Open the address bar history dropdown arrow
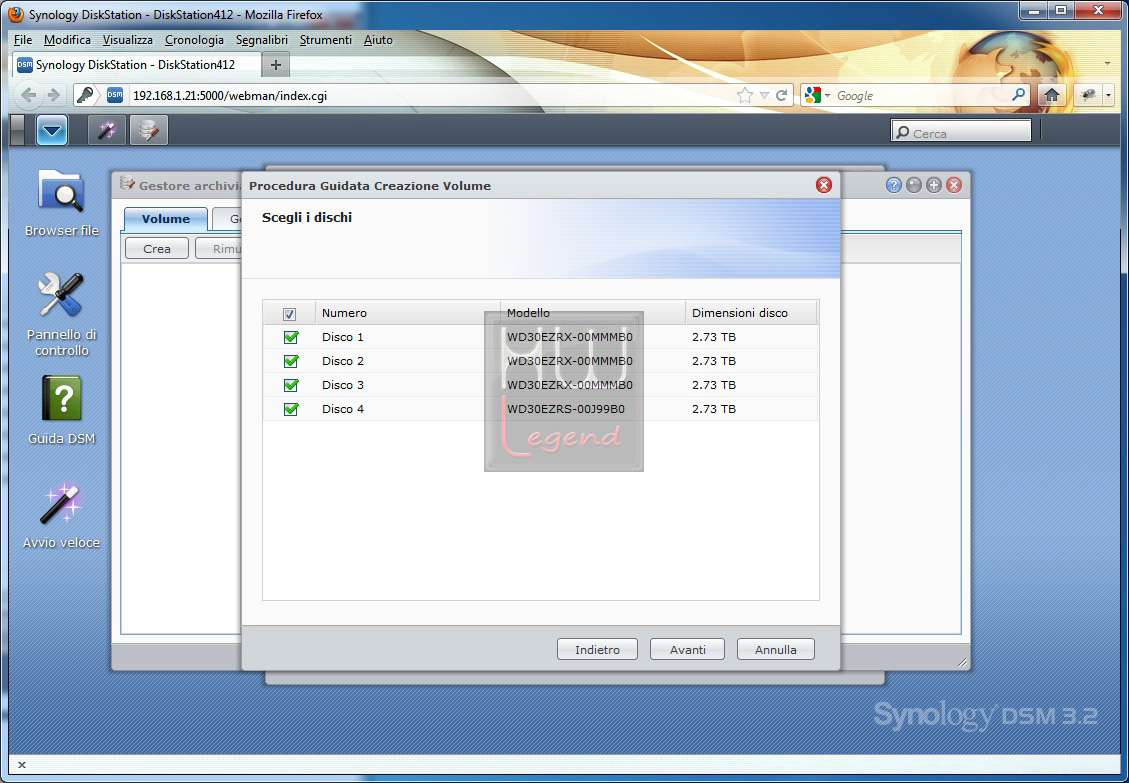Image resolution: width=1129 pixels, height=783 pixels. pos(764,95)
